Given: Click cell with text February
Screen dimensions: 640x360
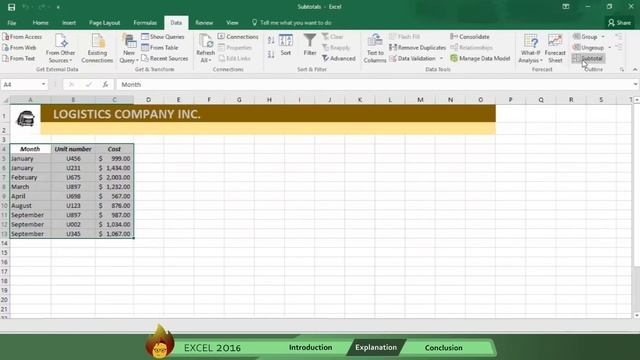Looking at the screenshot, I should (x=31, y=178).
